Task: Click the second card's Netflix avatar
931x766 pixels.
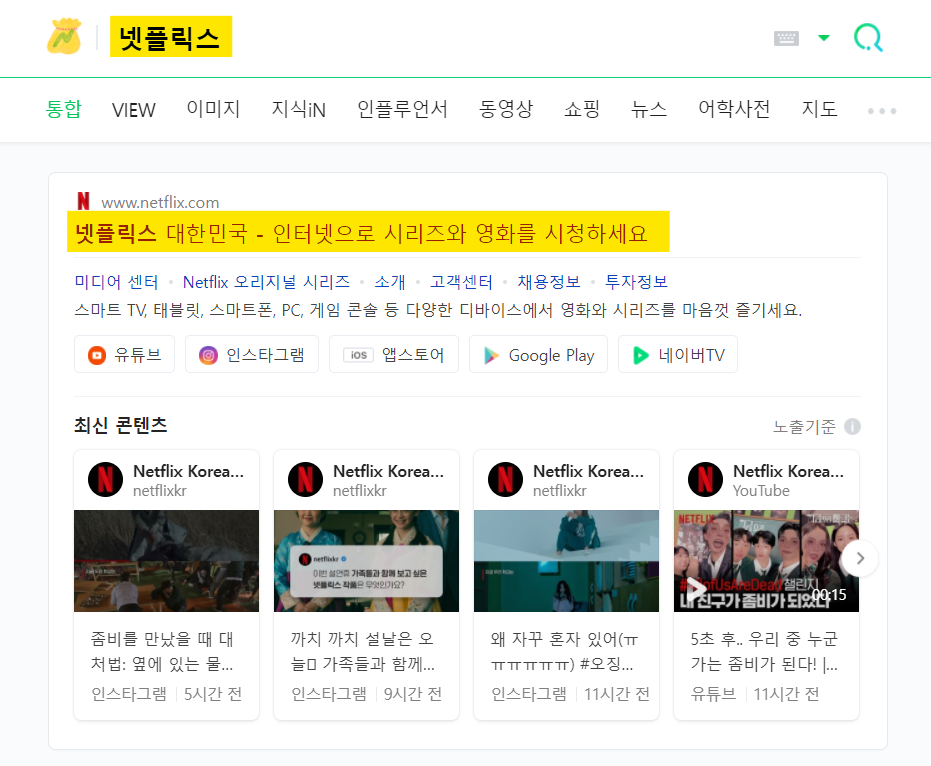Action: coord(306,480)
